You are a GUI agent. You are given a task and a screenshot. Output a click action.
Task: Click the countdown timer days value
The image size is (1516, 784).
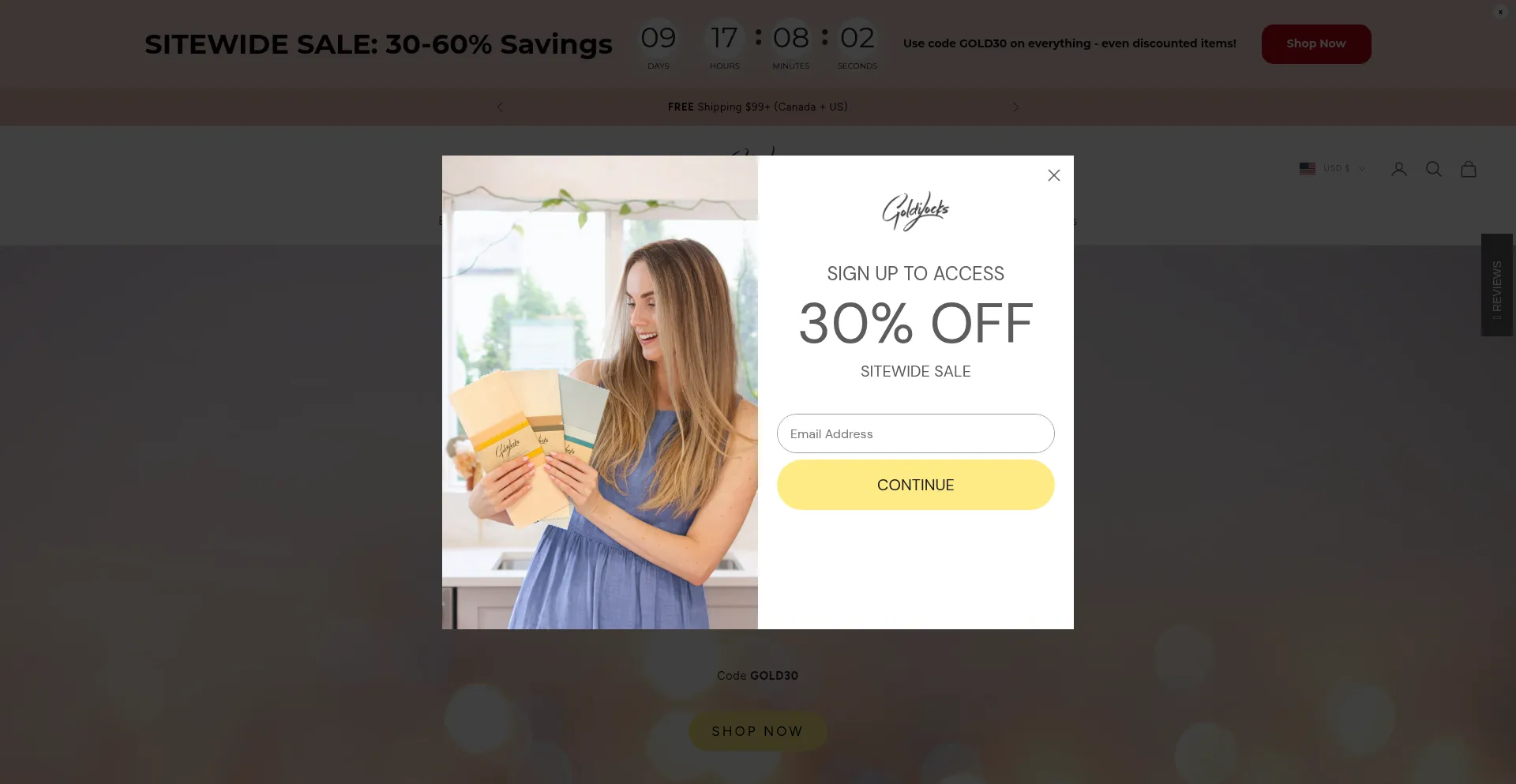[x=659, y=38]
